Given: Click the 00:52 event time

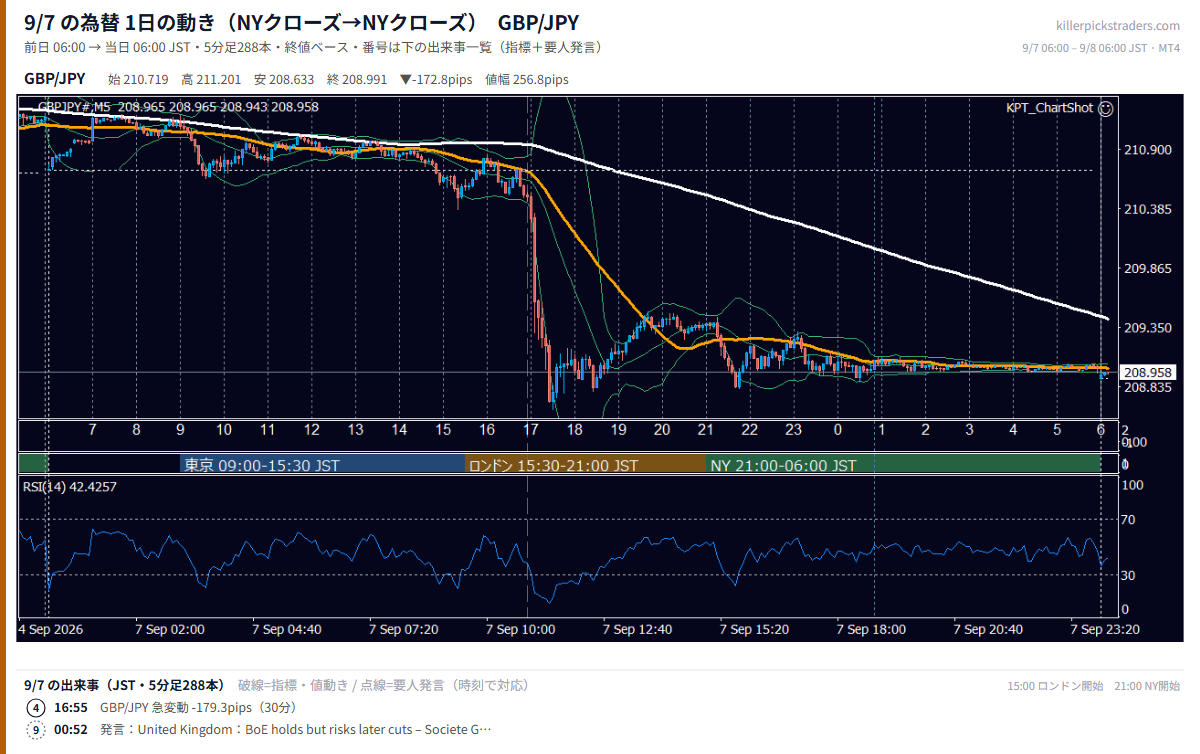Looking at the screenshot, I should (71, 729).
